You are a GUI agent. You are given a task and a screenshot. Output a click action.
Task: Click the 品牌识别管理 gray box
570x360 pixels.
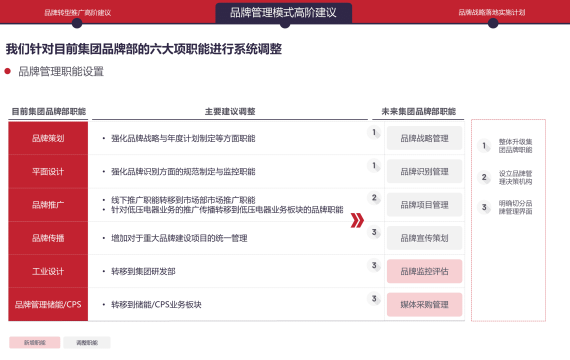[424, 172]
